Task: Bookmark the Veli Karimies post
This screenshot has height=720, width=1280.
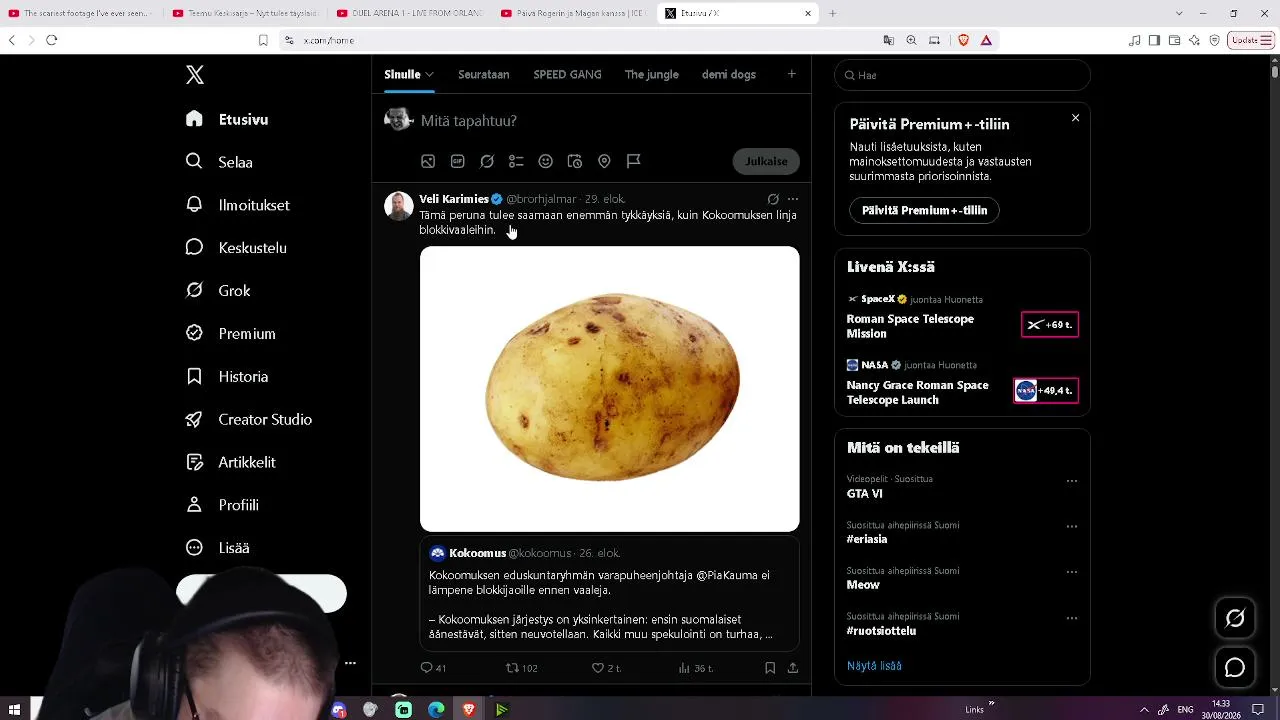Action: [x=770, y=668]
